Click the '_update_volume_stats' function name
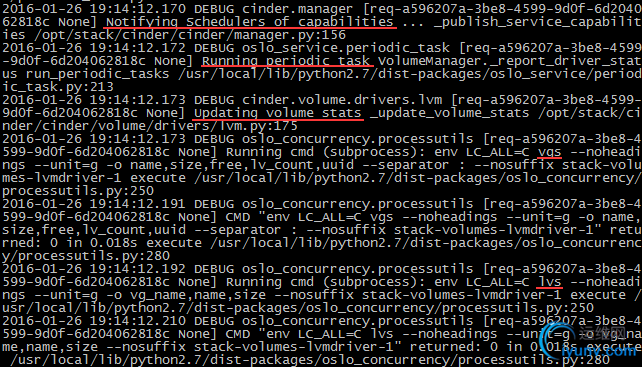The image size is (642, 367). pos(449,113)
